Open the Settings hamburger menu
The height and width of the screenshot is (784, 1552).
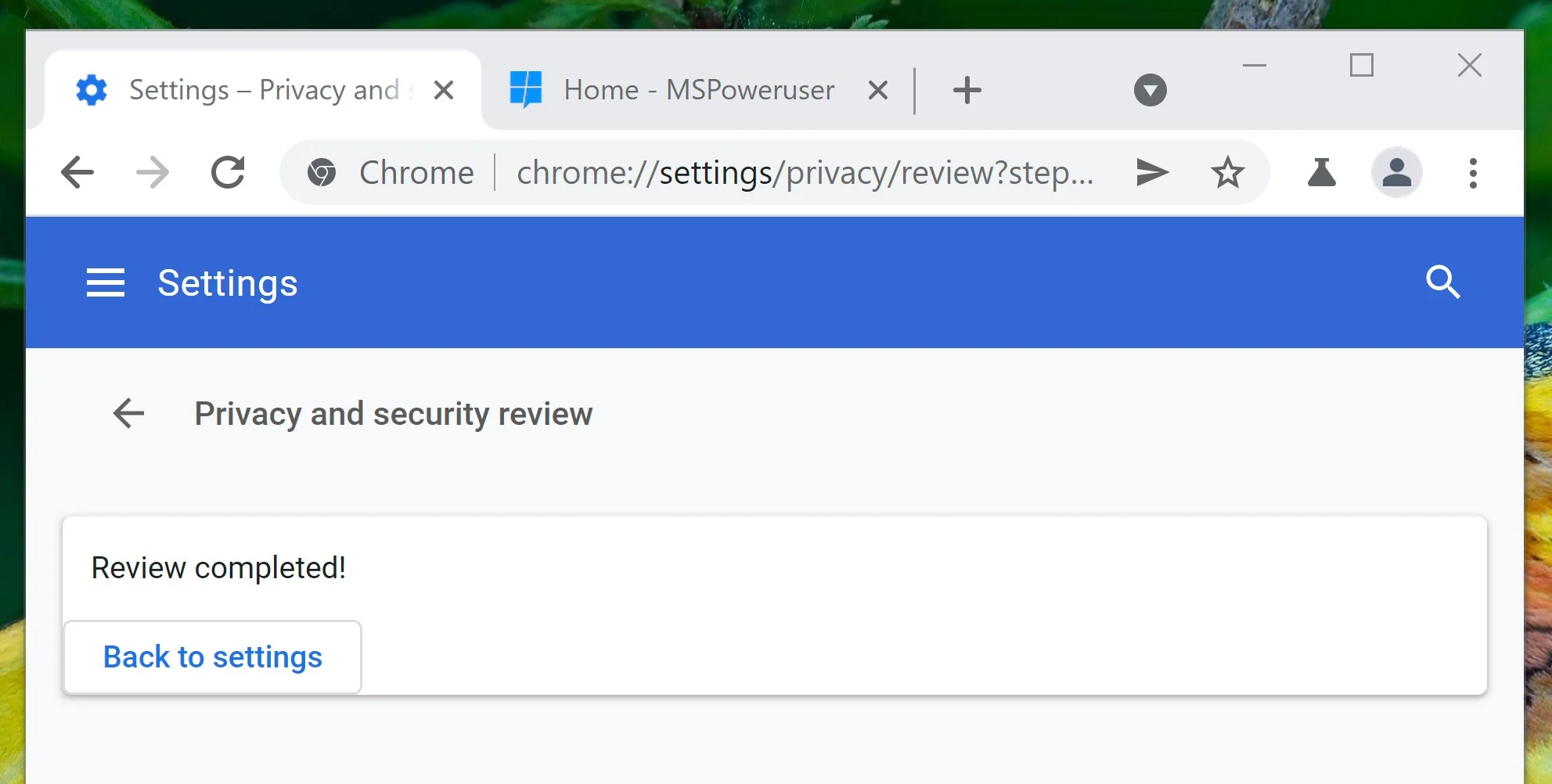pos(106,282)
